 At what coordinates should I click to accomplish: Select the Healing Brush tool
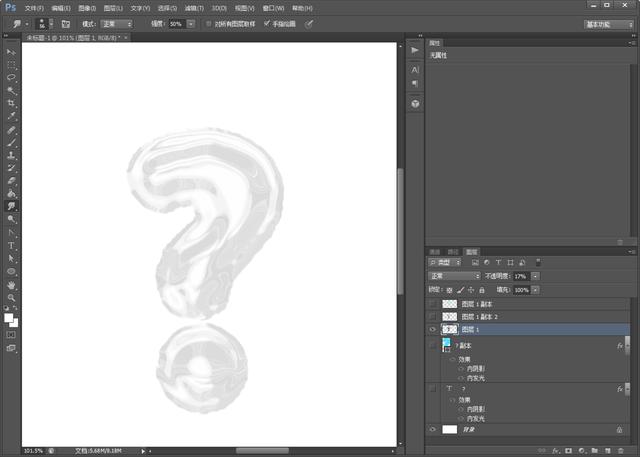point(11,130)
